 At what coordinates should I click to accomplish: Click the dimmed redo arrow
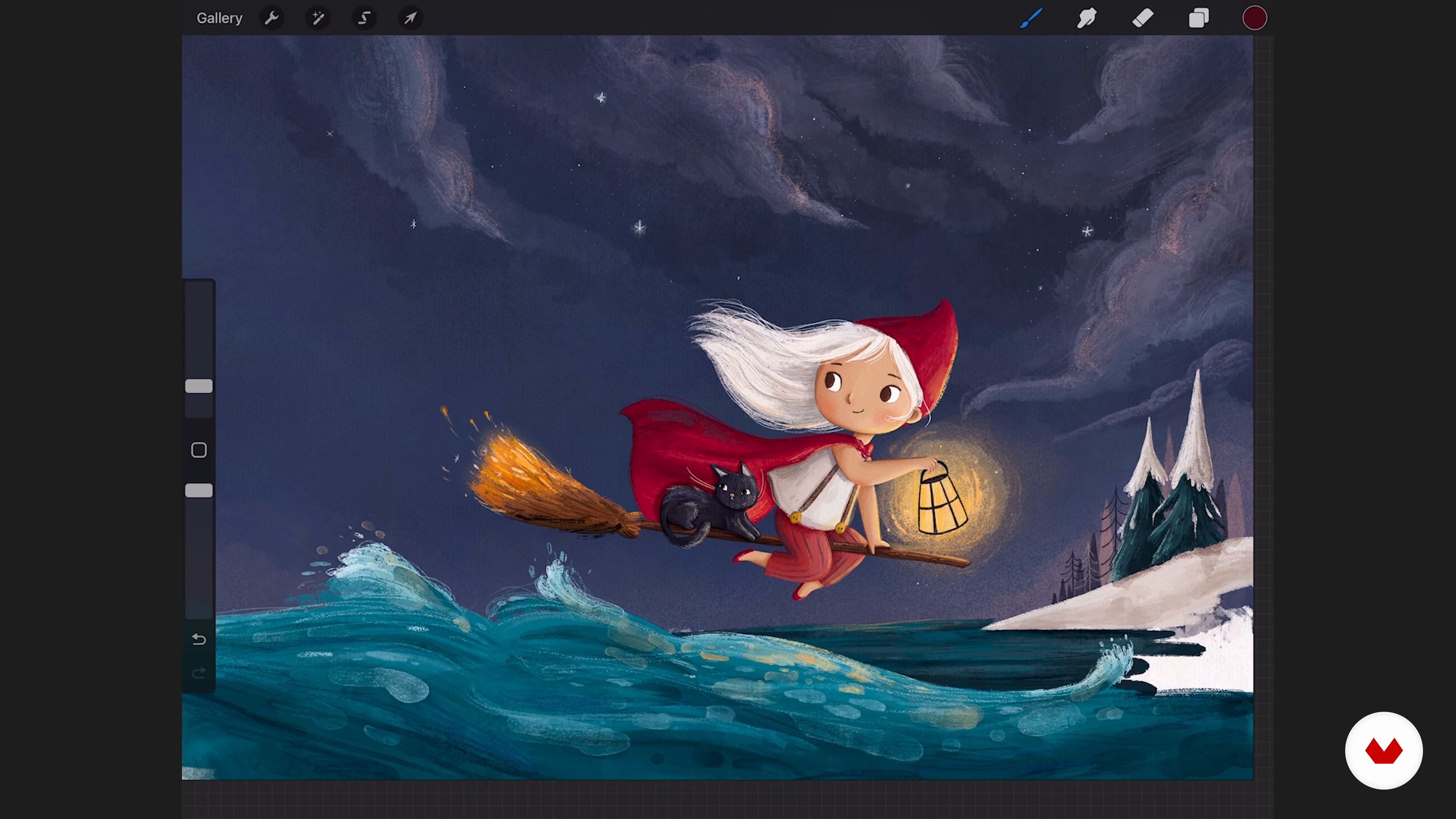199,673
